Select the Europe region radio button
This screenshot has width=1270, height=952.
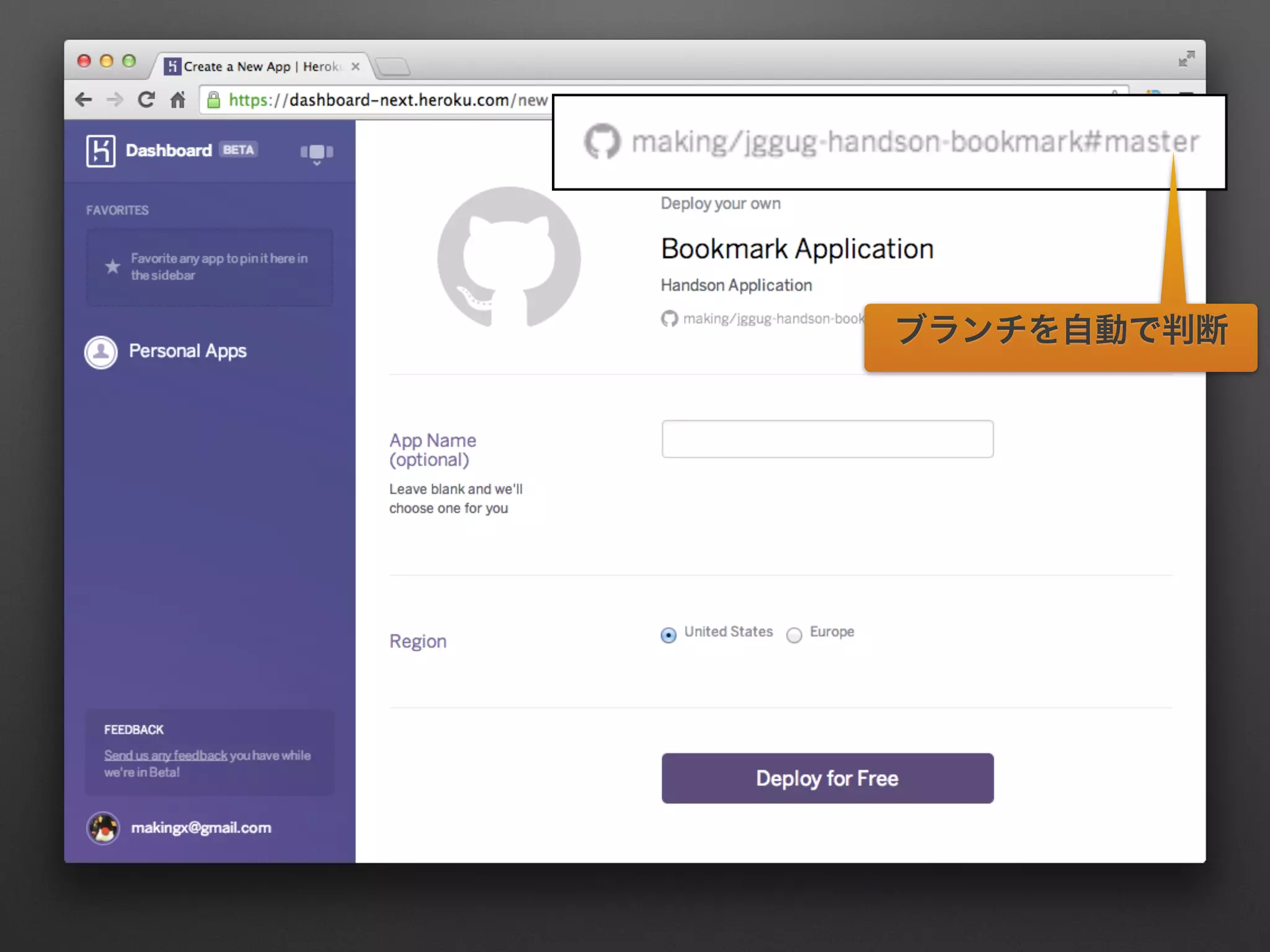(x=794, y=635)
